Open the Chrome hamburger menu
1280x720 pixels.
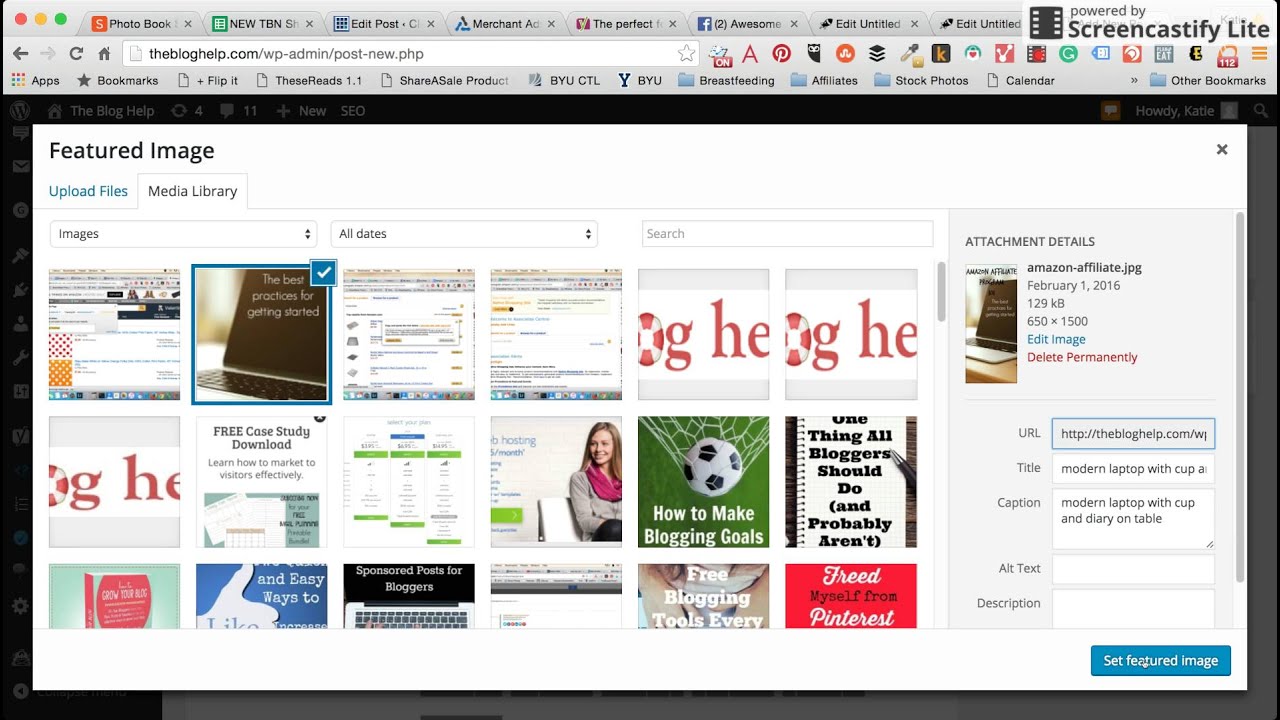pyautogui.click(x=1260, y=54)
